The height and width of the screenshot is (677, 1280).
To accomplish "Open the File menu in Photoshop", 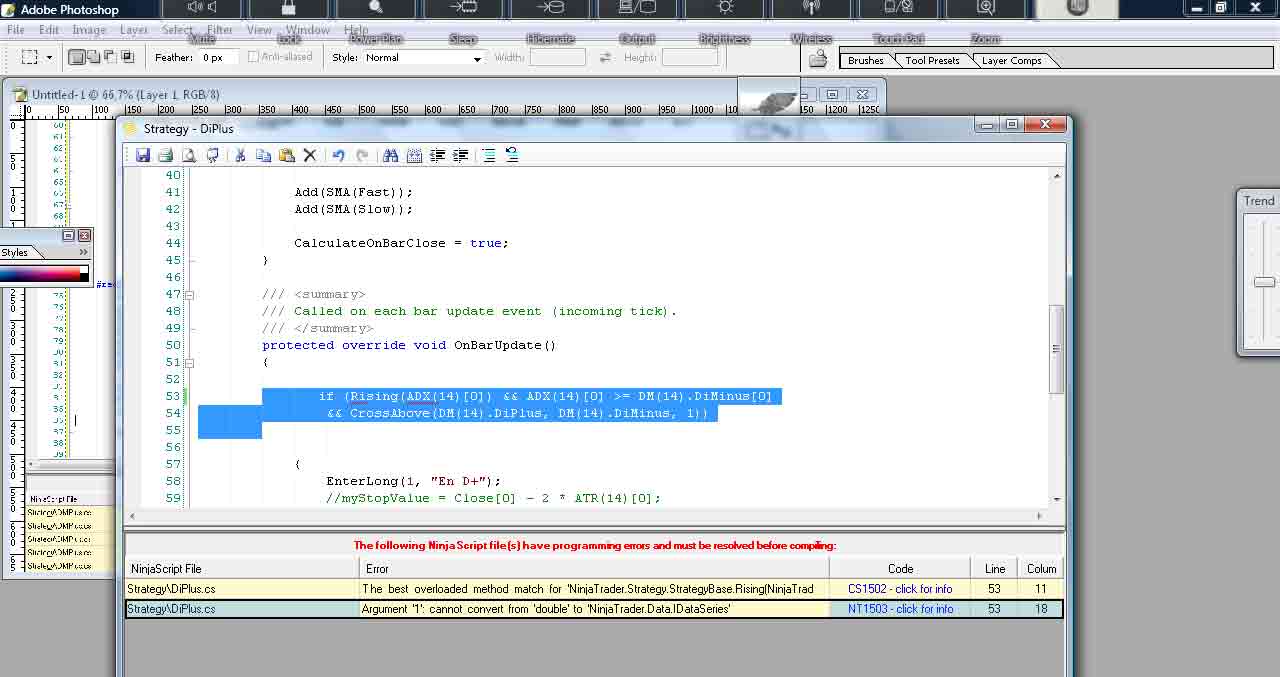I will pos(16,30).
